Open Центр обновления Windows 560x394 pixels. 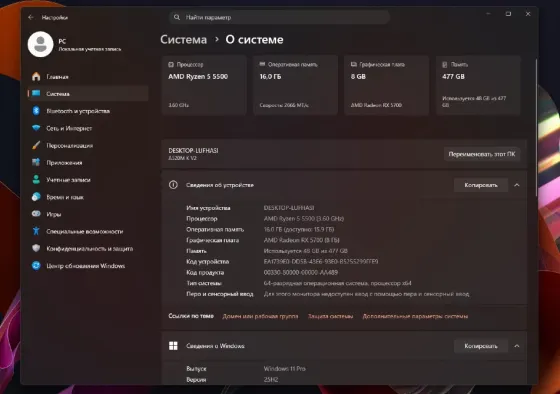(x=88, y=265)
